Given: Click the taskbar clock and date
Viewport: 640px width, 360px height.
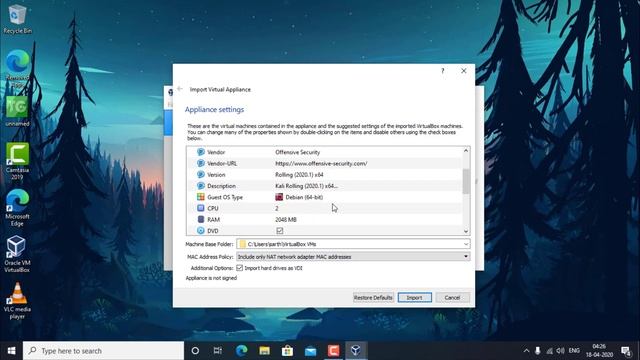Looking at the screenshot, I should [x=599, y=351].
